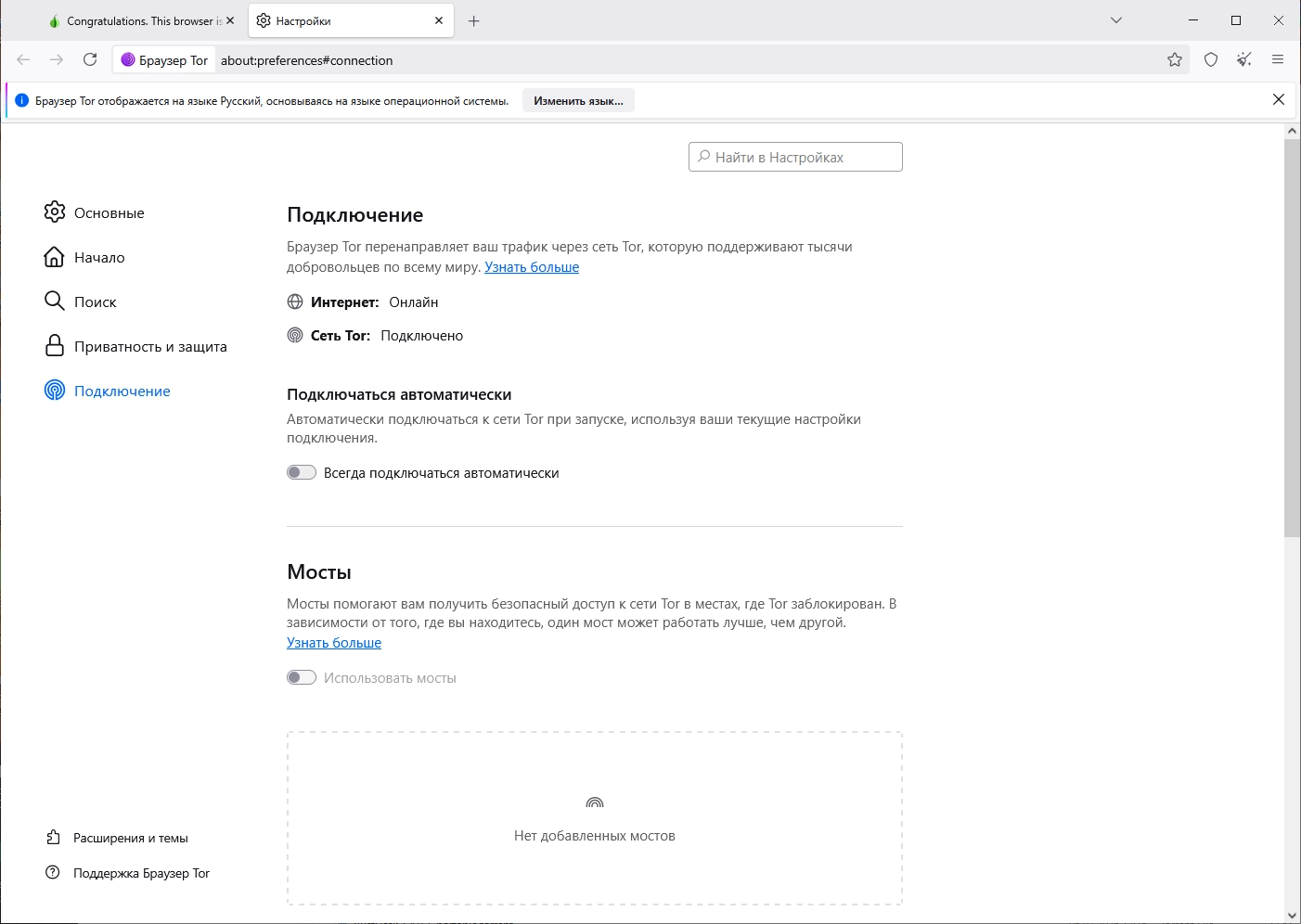Select the Поиск settings category
Image resolution: width=1301 pixels, height=924 pixels.
(81, 302)
